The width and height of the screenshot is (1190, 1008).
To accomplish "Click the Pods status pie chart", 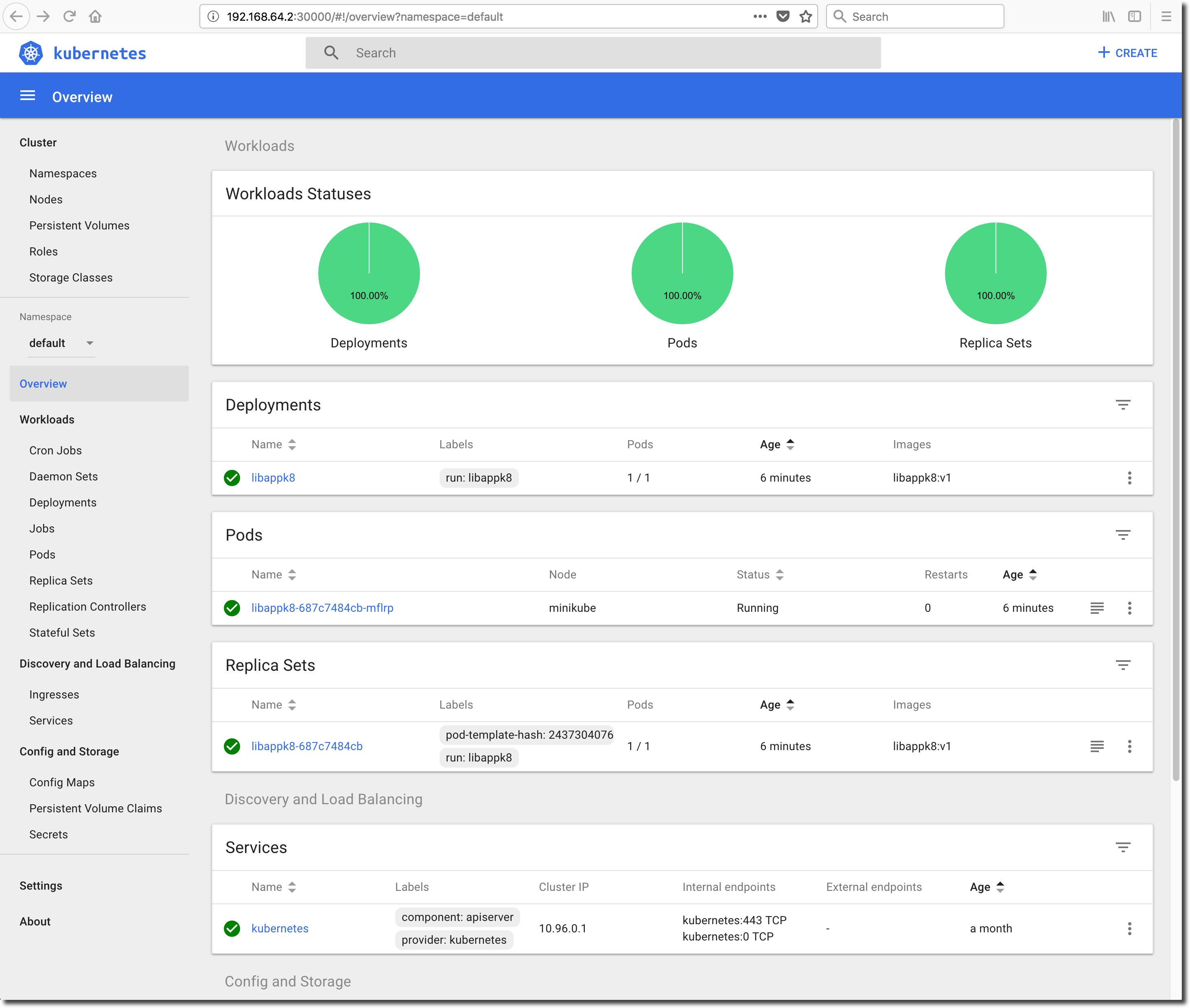I will 682,273.
